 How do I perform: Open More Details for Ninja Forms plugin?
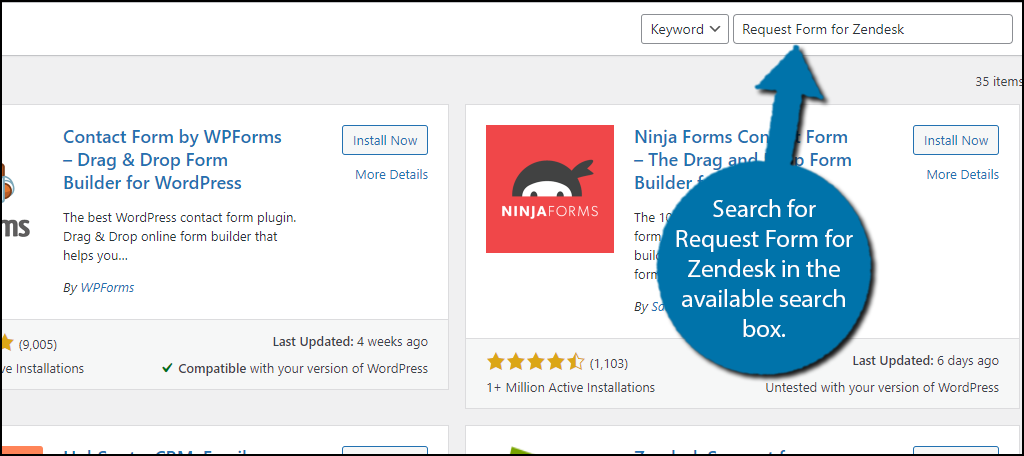pyautogui.click(x=962, y=174)
